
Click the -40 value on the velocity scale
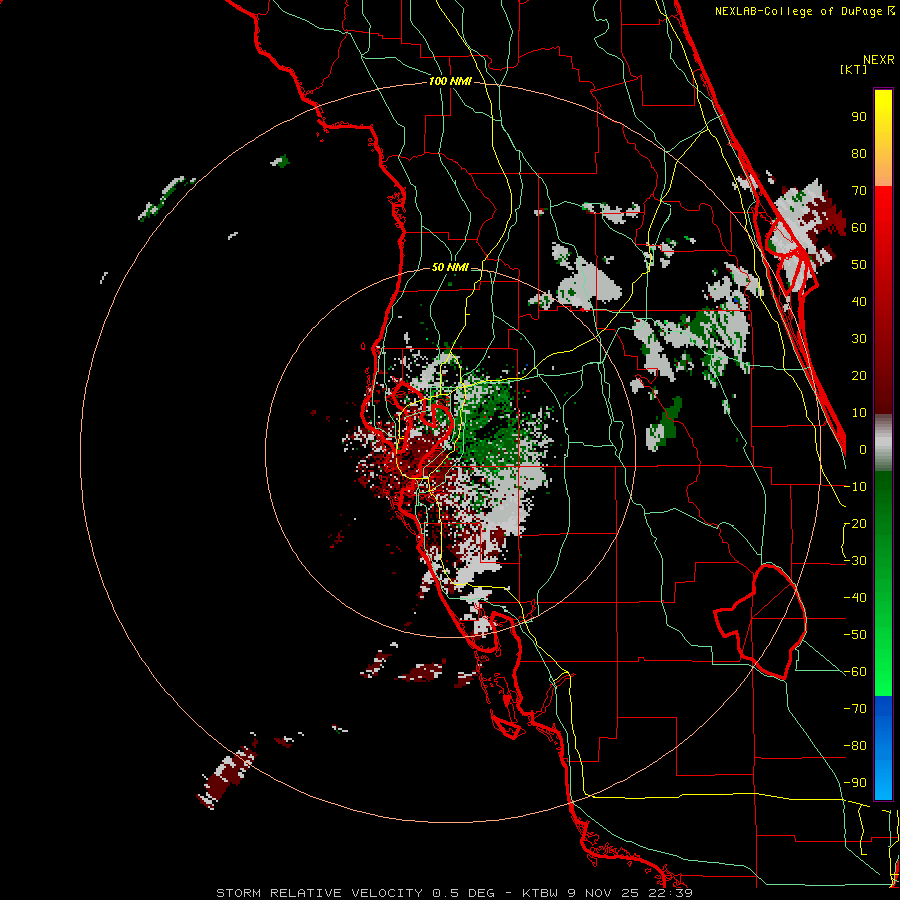855,598
